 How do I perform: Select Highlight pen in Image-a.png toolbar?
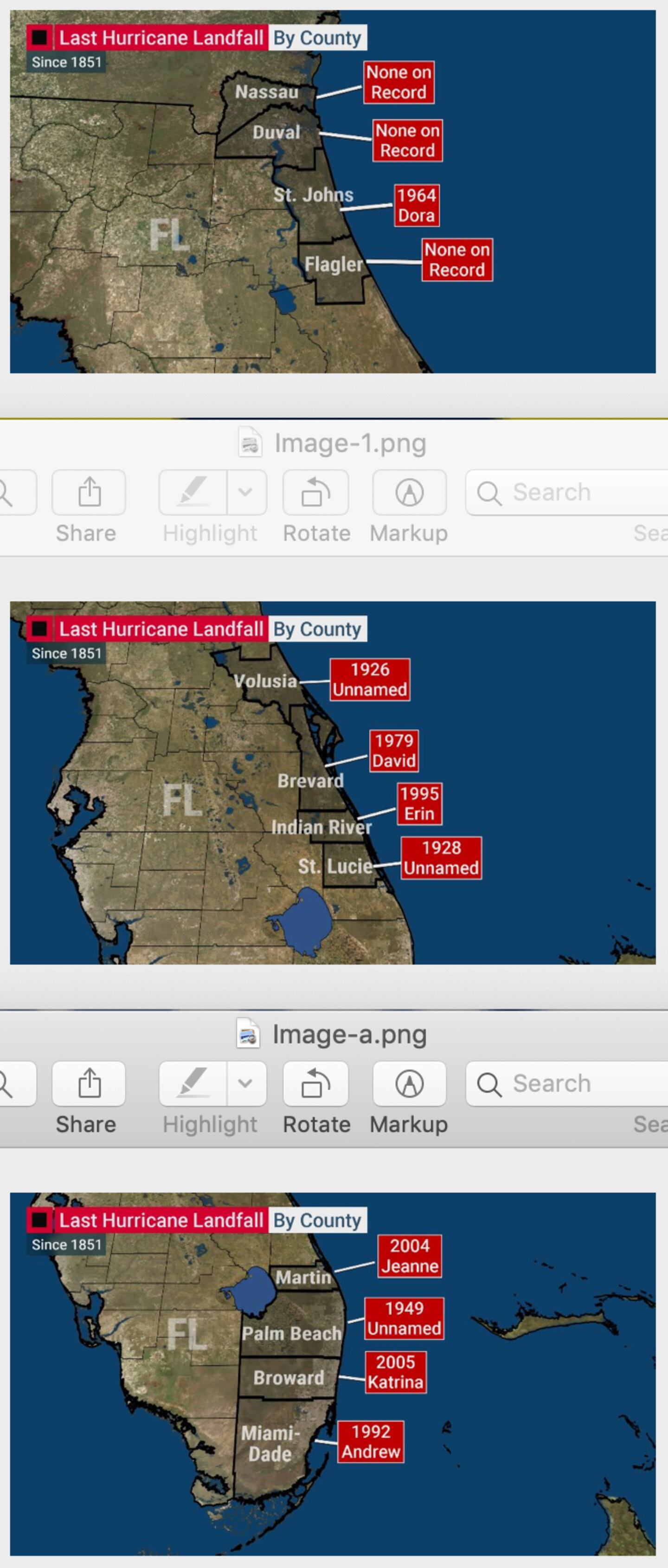click(x=193, y=1083)
